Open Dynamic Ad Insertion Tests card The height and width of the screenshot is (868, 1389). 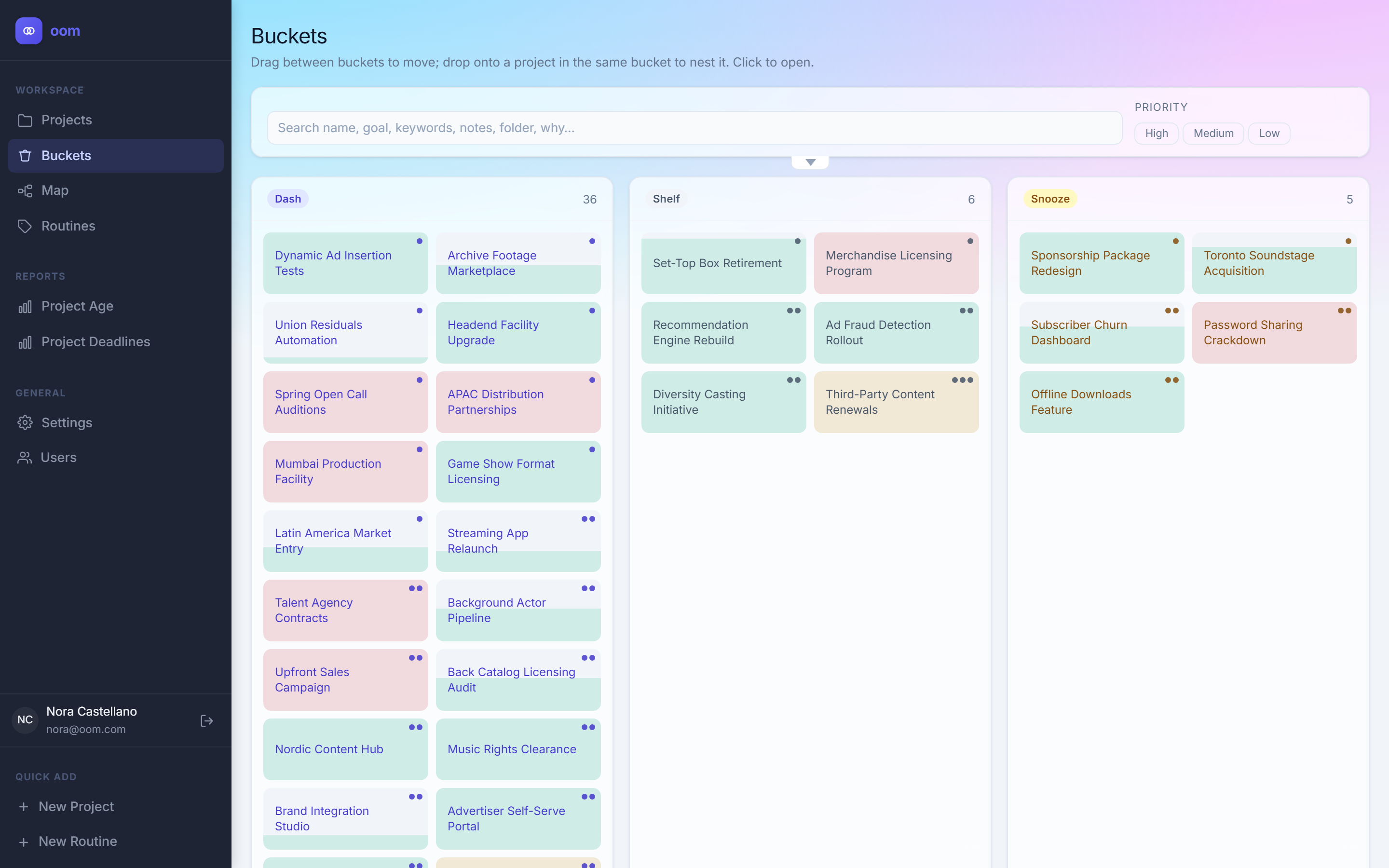[x=345, y=263]
